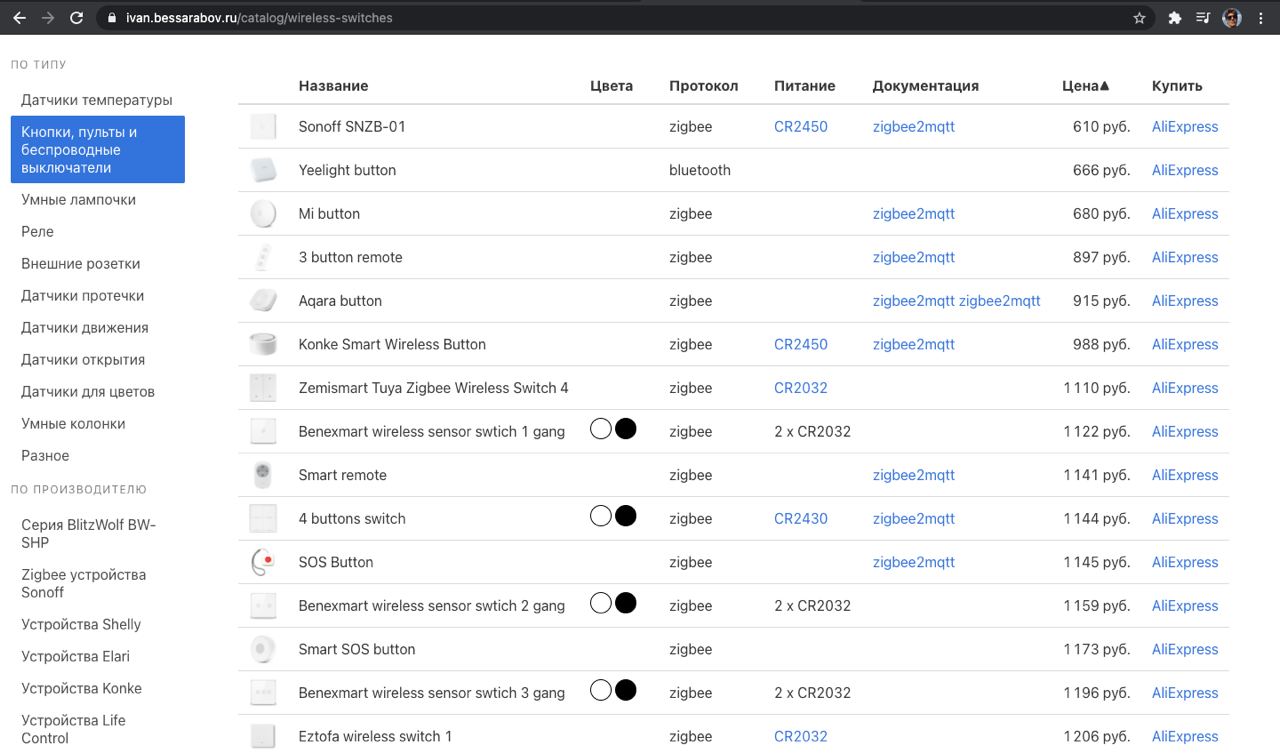Open Устройства Konke link
This screenshot has width=1280, height=754.
point(81,689)
